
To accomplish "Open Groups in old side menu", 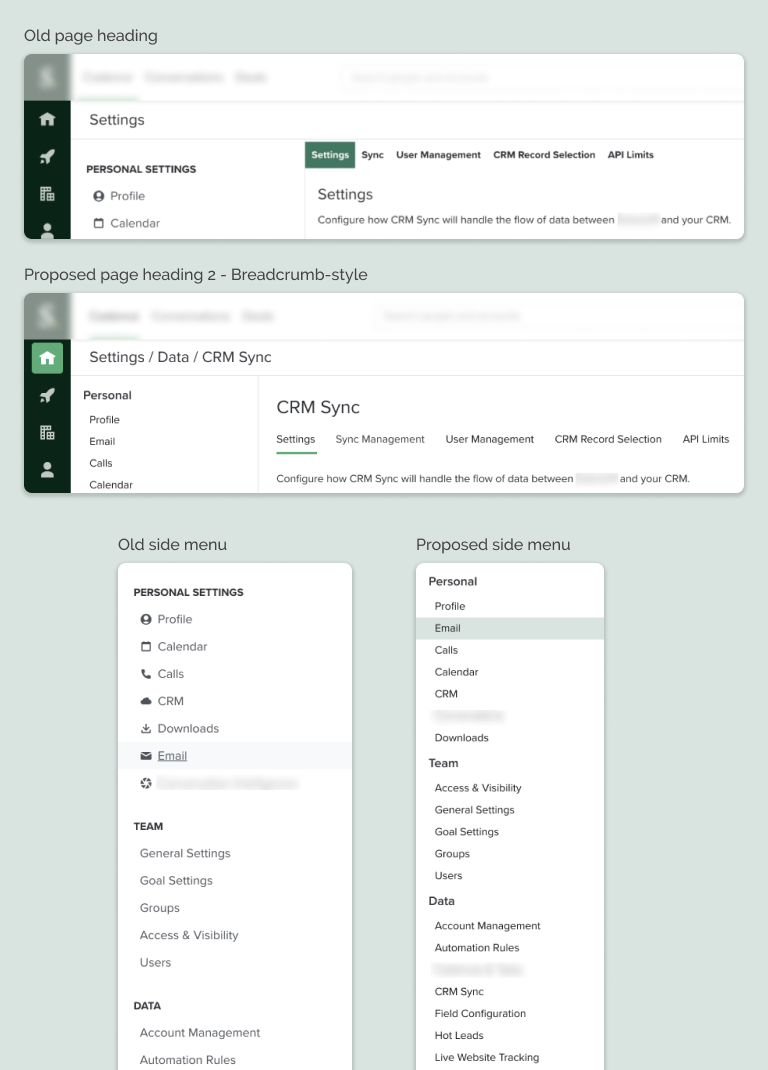I will click(x=160, y=908).
